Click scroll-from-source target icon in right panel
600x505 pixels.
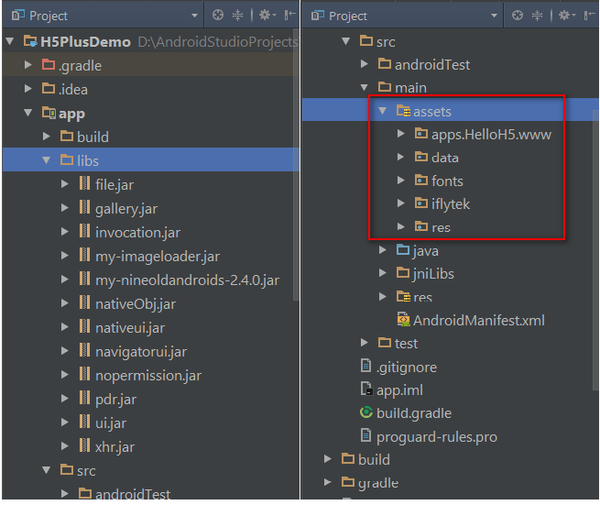click(517, 15)
